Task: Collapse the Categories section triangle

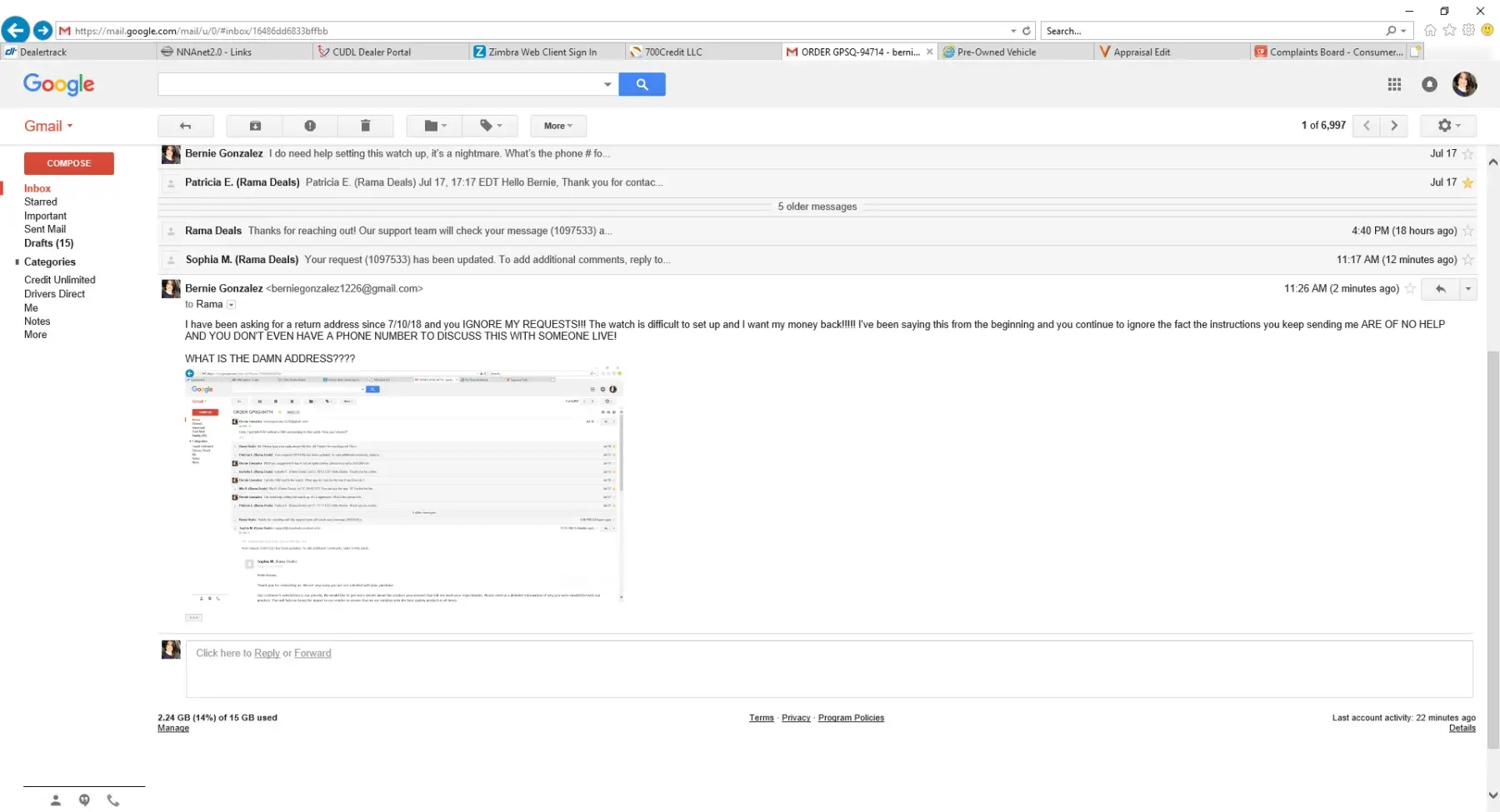Action: [17, 262]
